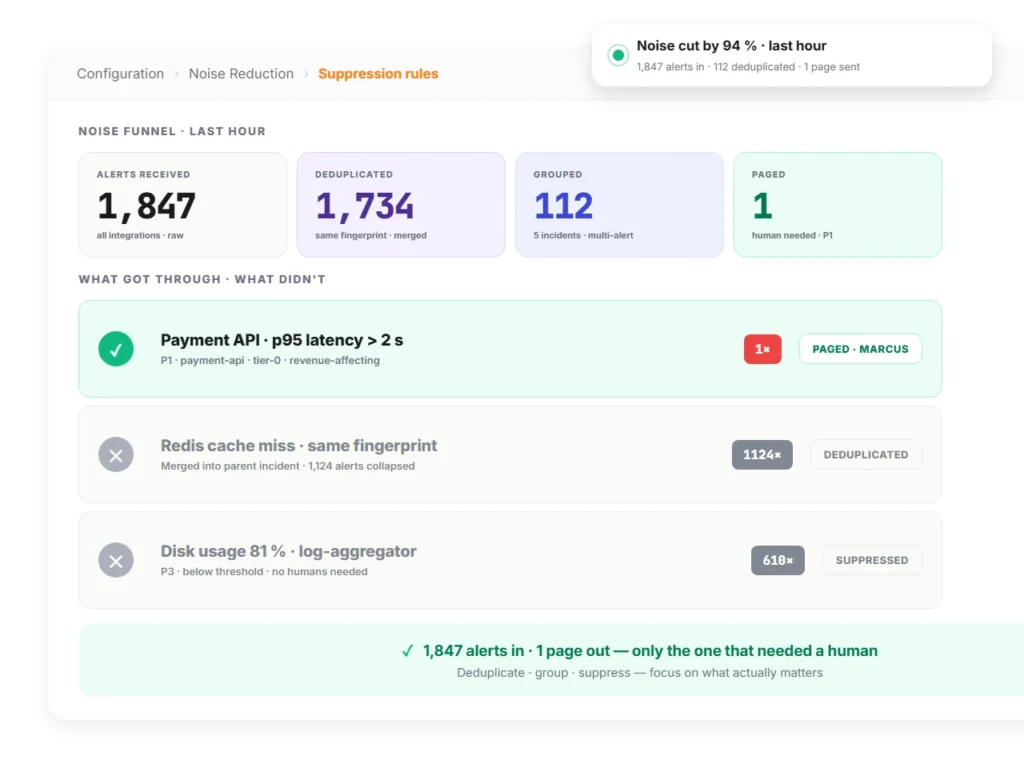Open the Configuration breadcrumb
Image resolution: width=1024 pixels, height=768 pixels.
pos(120,74)
